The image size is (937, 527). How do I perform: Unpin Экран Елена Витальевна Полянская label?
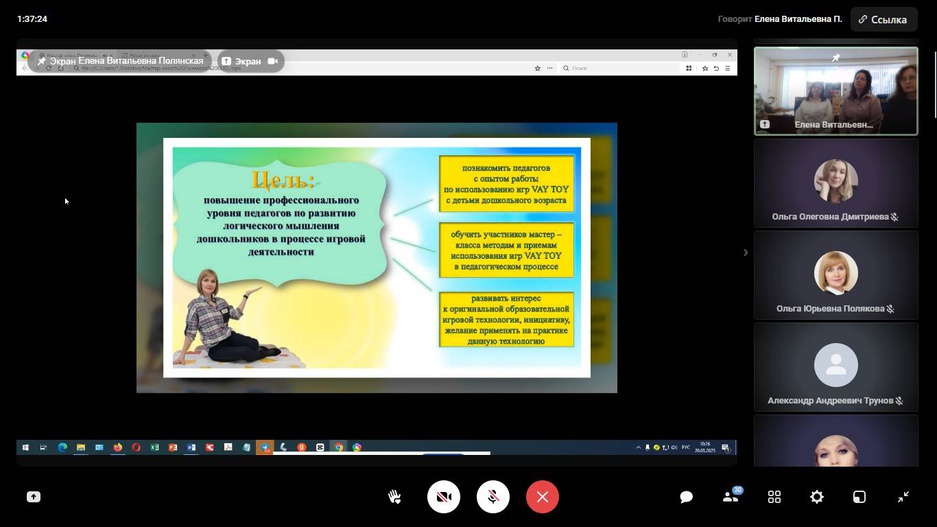pyautogui.click(x=120, y=61)
